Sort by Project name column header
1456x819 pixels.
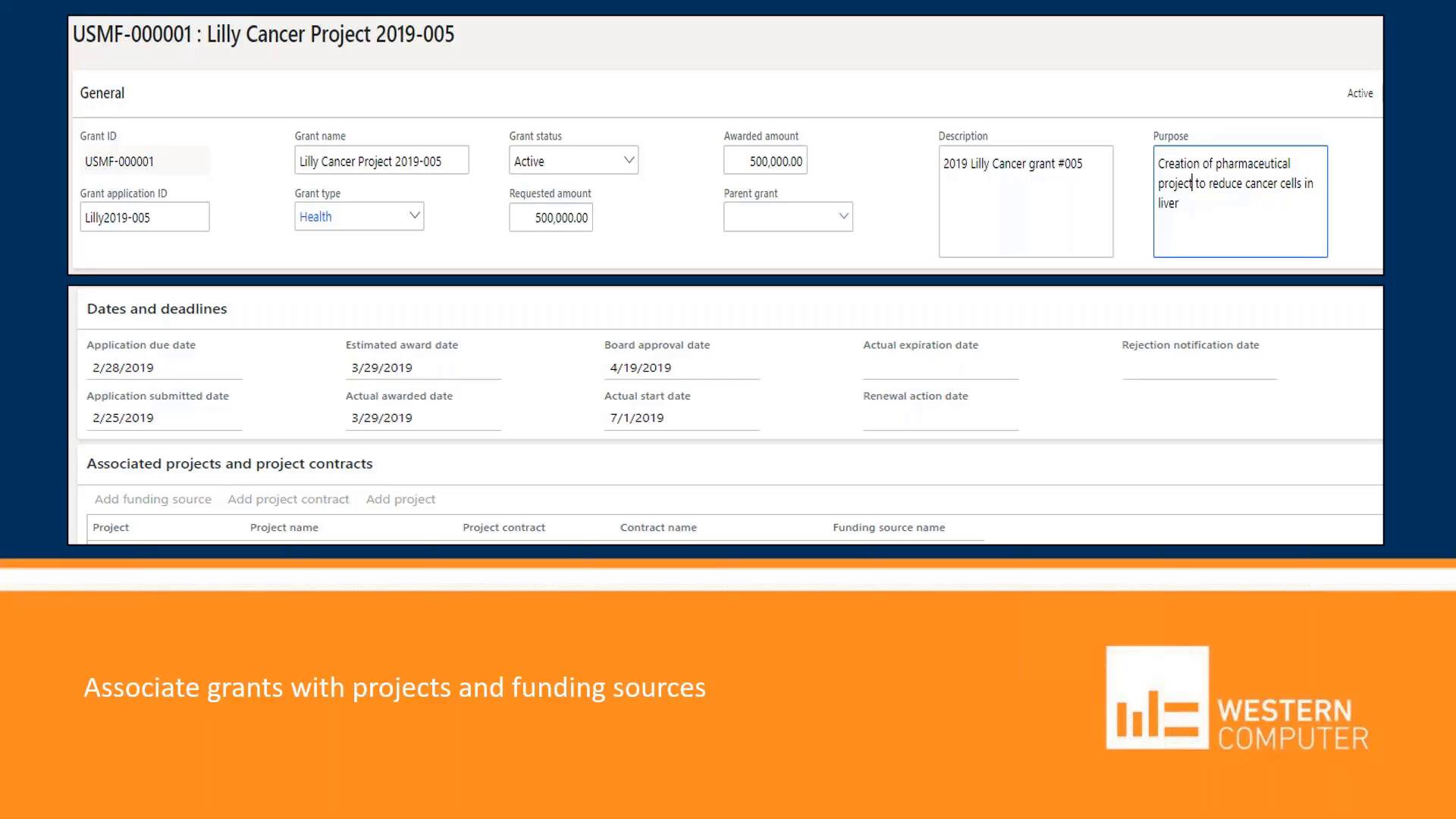[x=284, y=528]
